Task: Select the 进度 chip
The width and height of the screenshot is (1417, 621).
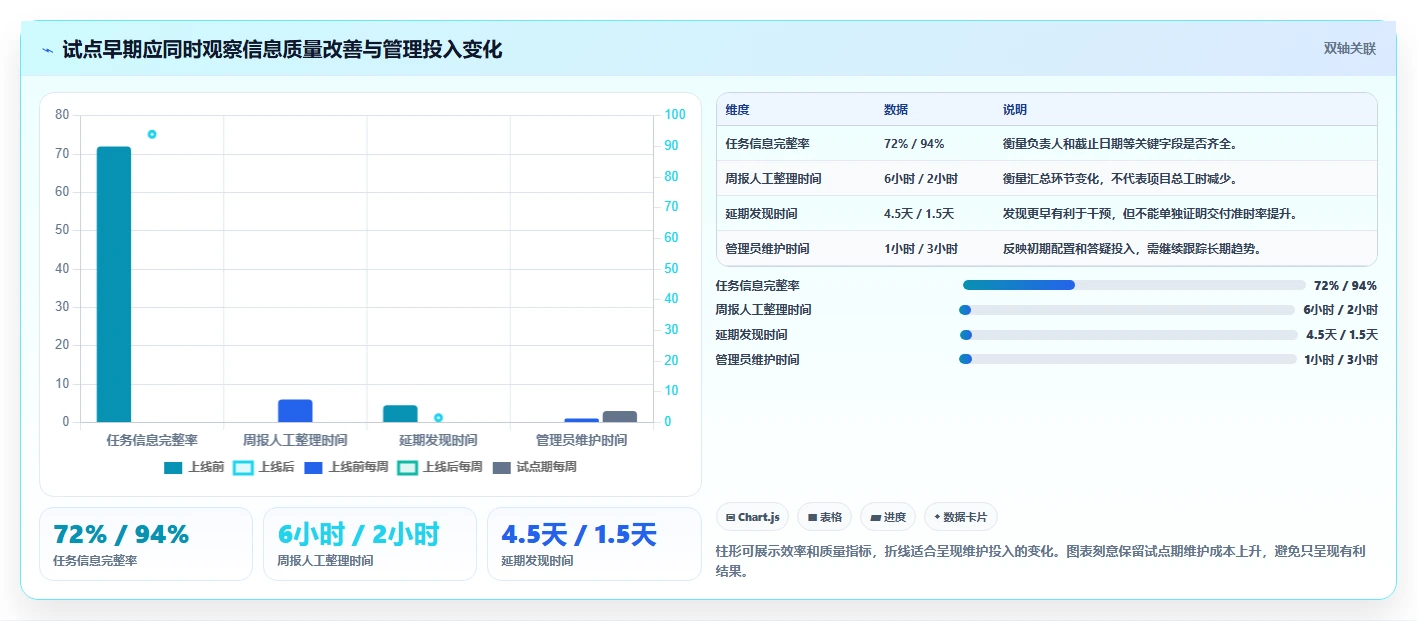Action: coord(888,517)
